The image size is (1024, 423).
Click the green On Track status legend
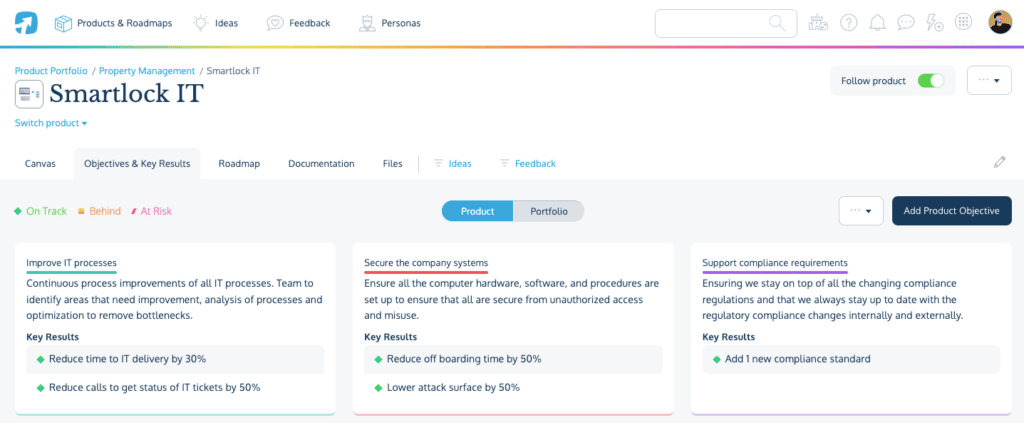(40, 211)
